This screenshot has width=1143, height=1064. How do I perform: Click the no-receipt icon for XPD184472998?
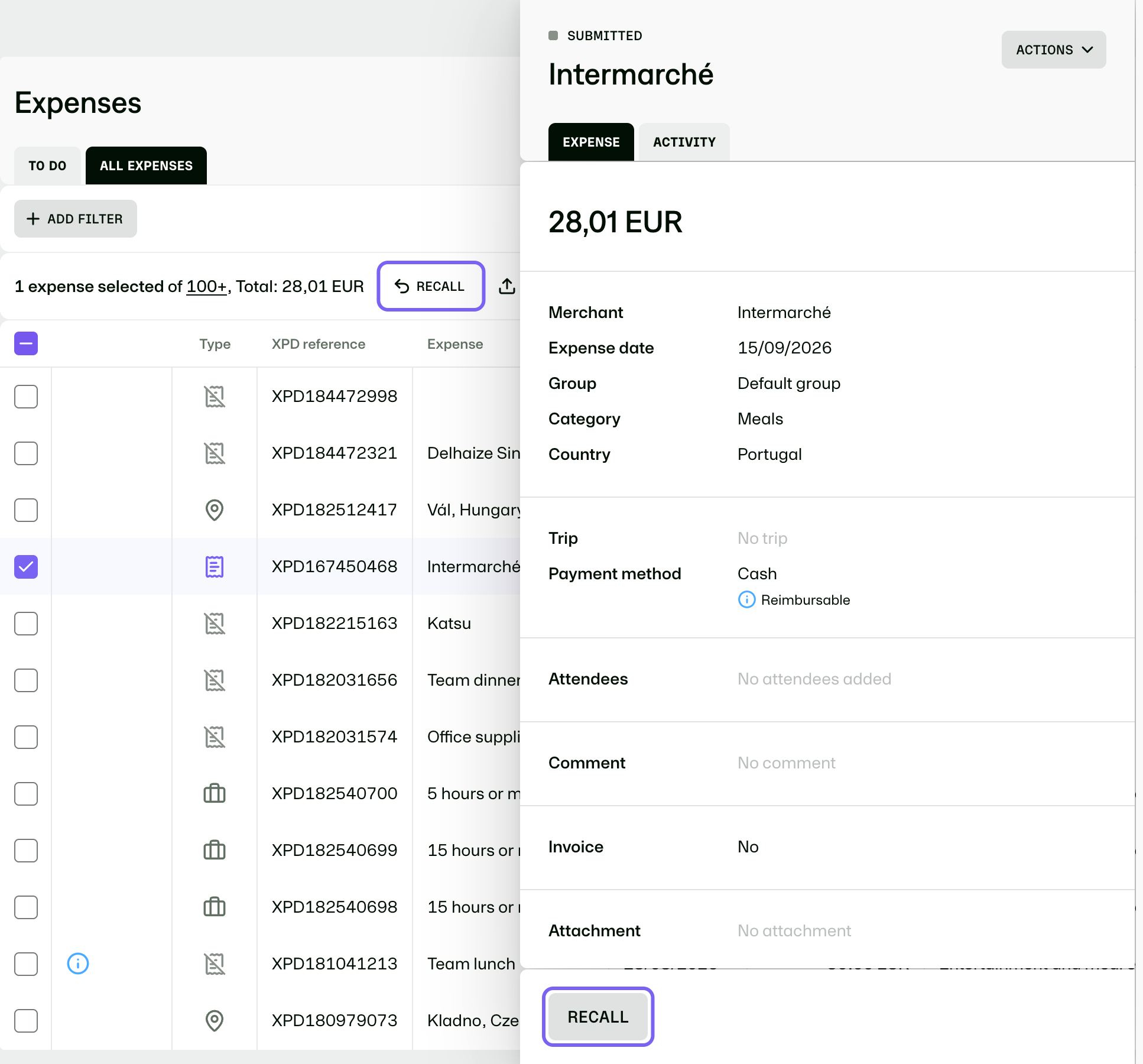pos(215,397)
